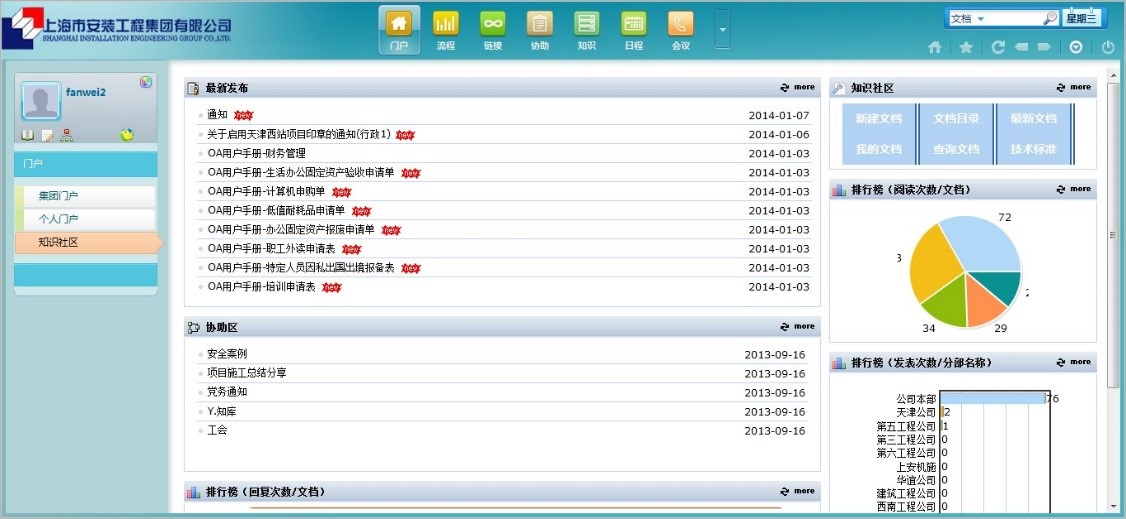Open the 日程 schedule module icon
The width and height of the screenshot is (1126, 519).
[x=634, y=24]
